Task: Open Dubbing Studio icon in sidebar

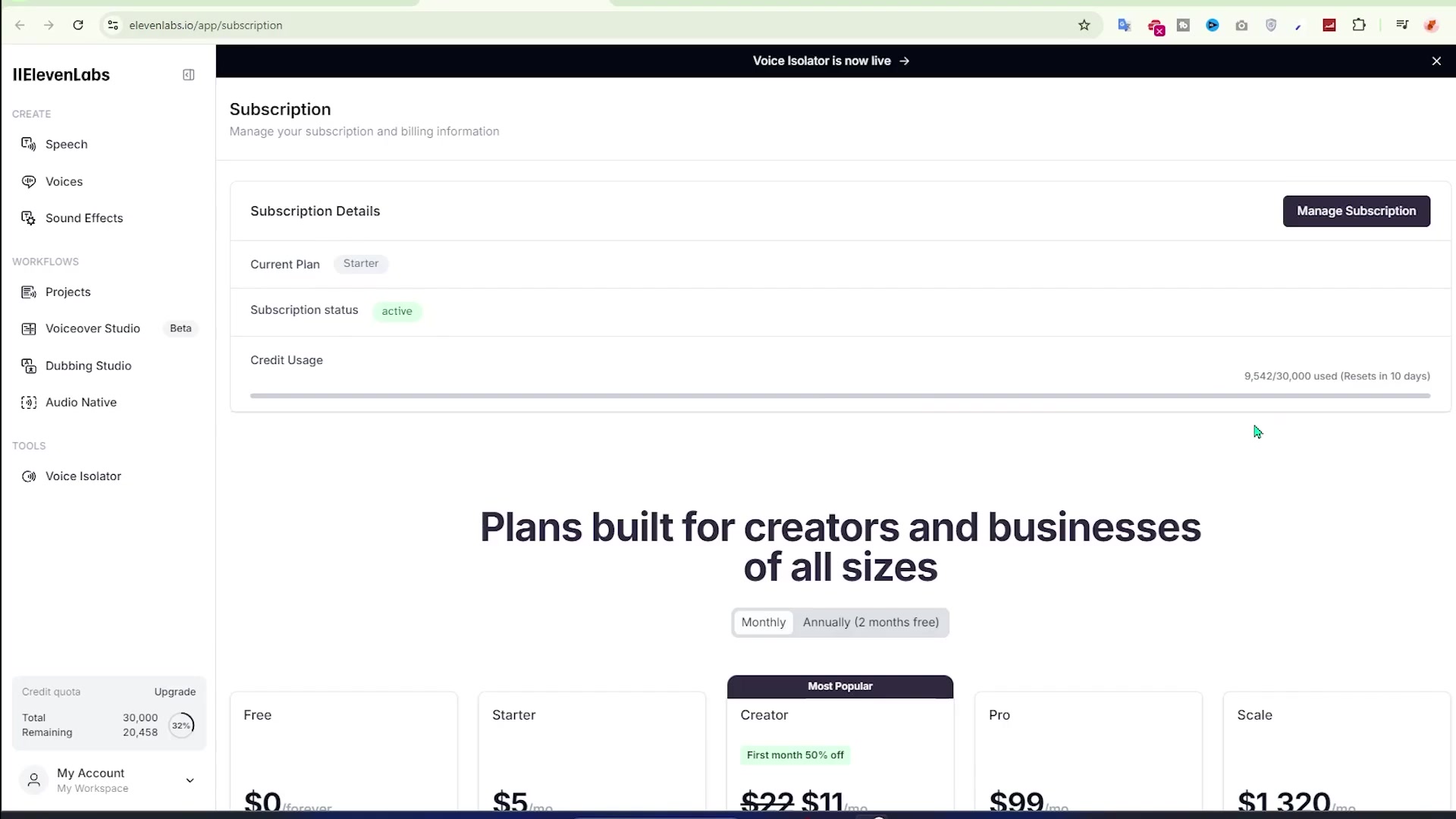Action: pos(29,366)
